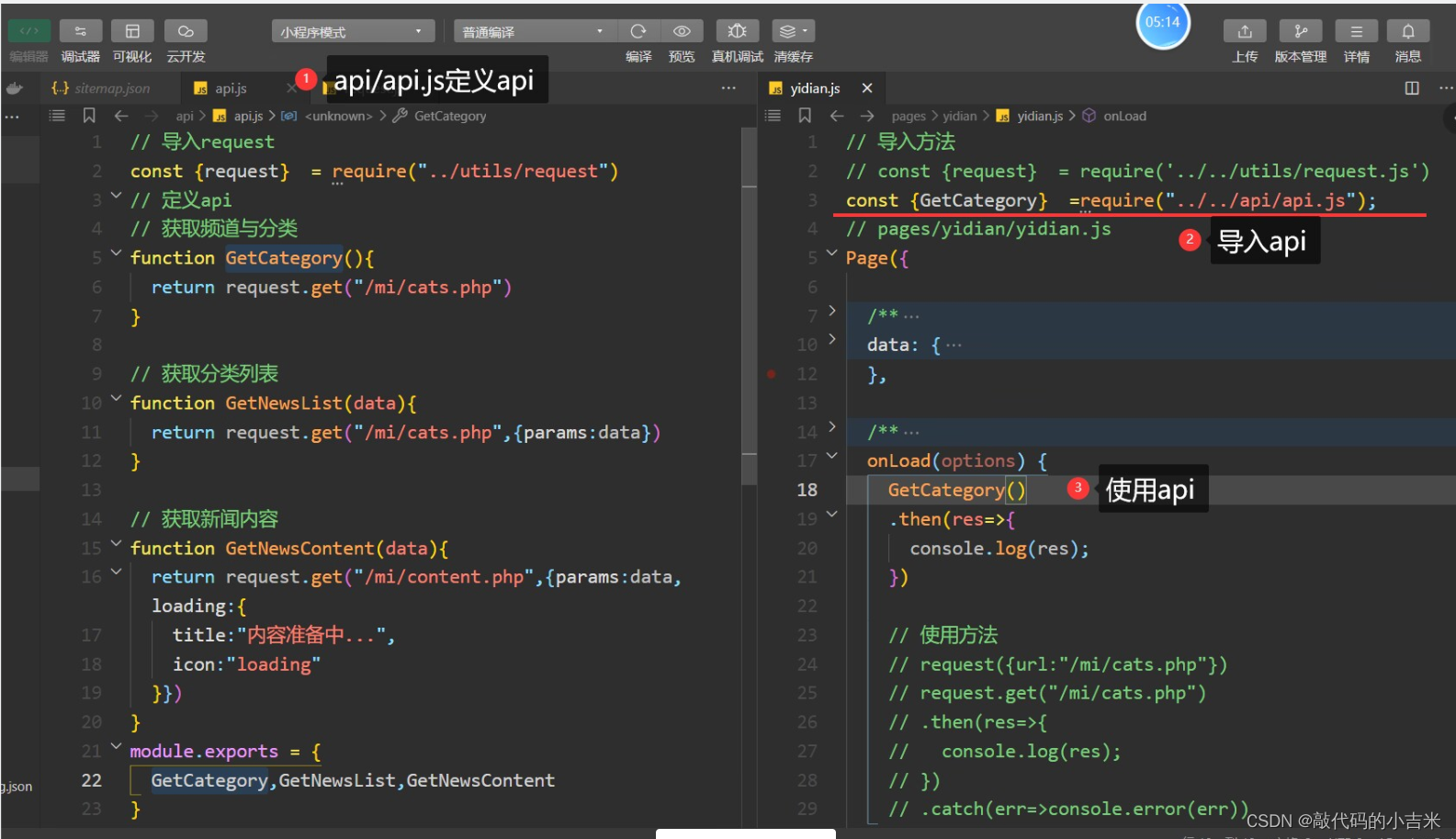The width and height of the screenshot is (1456, 839).
Task: Click the WeChat devtools icon at far left
Action: coord(14,88)
